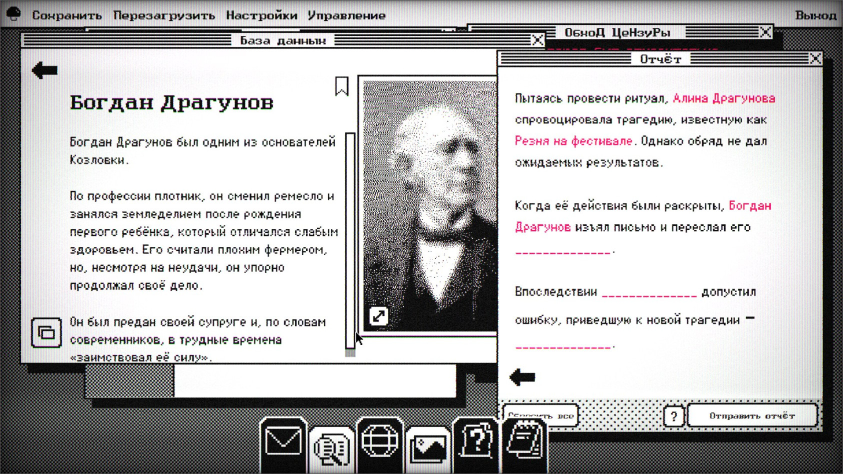This screenshot has width=843, height=474.
Task: Select the last blank field in report
Action: [563, 345]
